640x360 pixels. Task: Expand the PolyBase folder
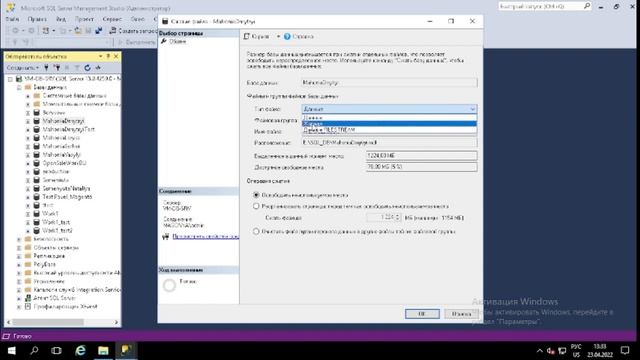pos(19,264)
